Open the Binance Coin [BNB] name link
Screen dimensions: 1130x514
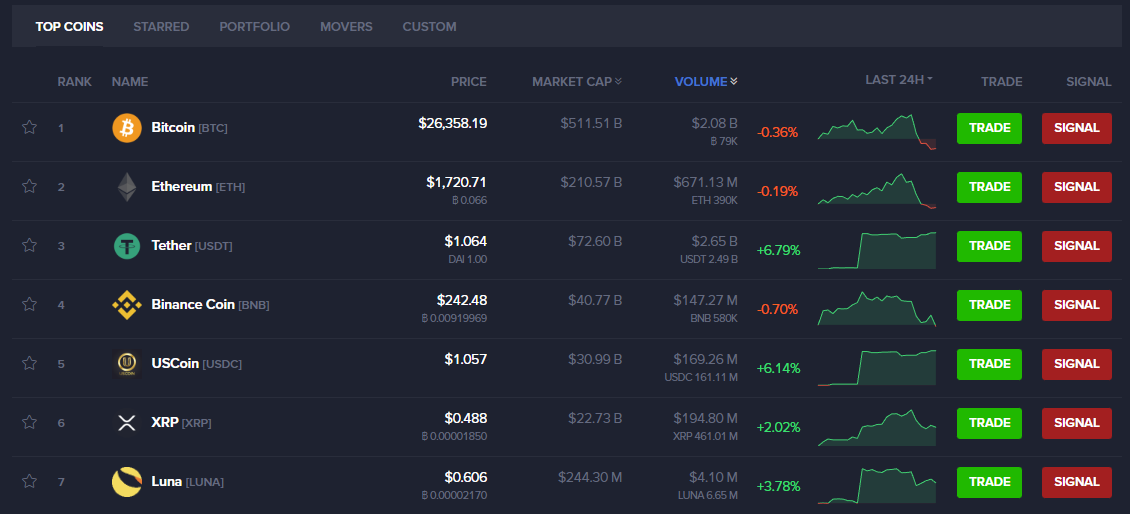[x=210, y=305]
